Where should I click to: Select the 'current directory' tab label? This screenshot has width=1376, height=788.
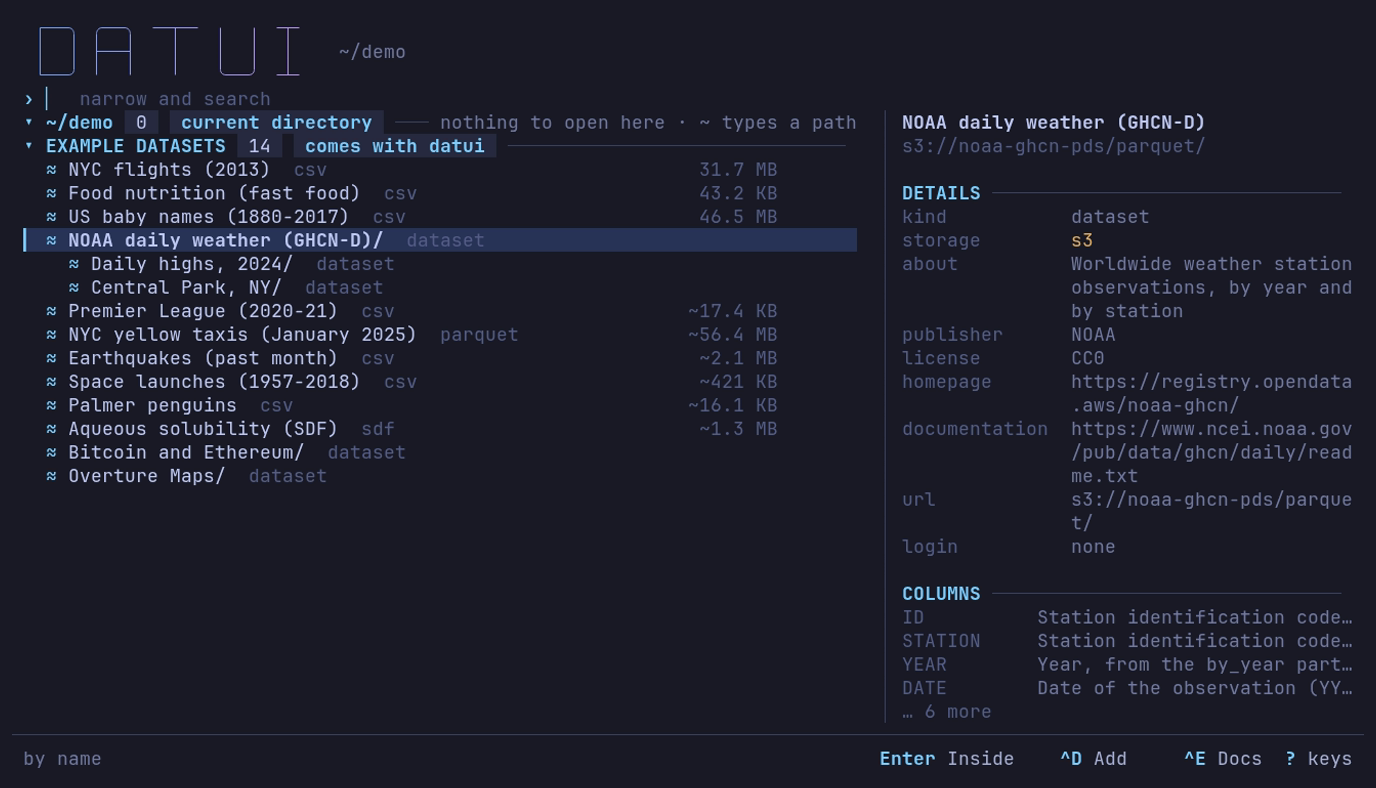point(276,123)
